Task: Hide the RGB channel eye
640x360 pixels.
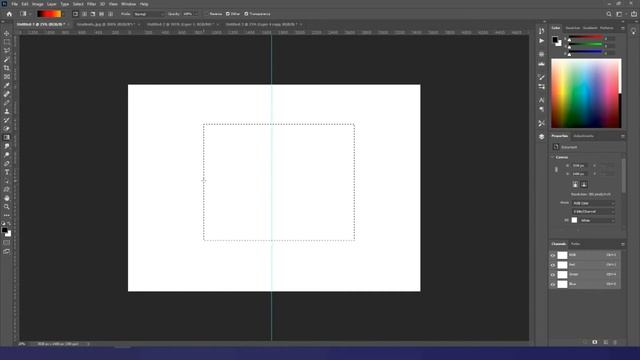Action: [553, 255]
